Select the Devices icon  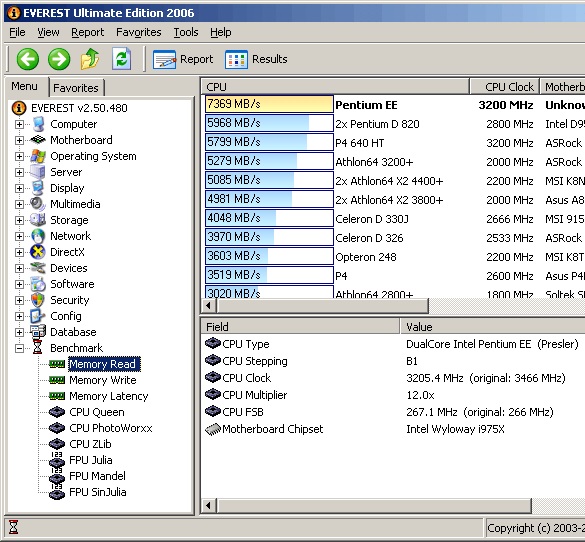(x=38, y=268)
